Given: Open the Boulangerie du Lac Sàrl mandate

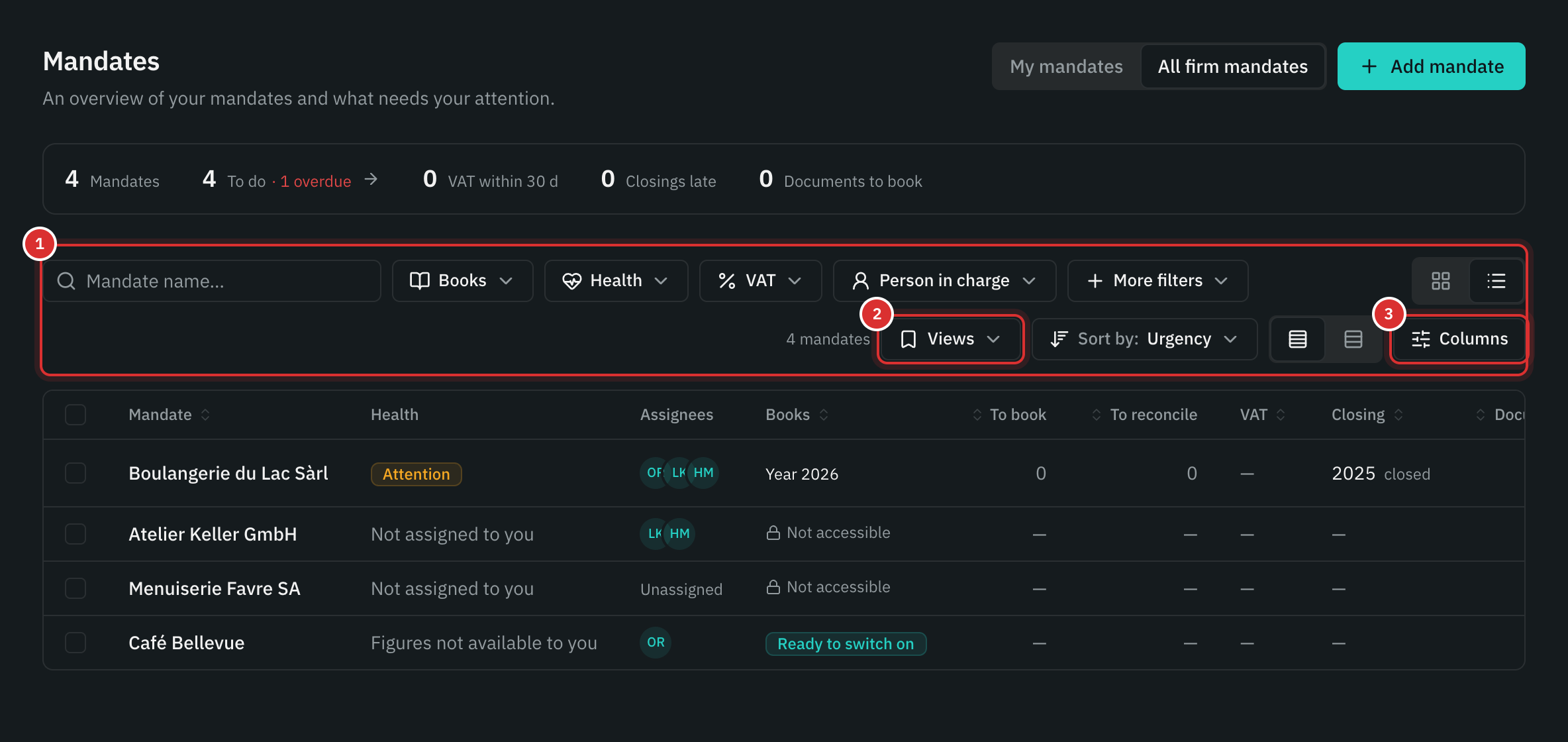Looking at the screenshot, I should coord(228,473).
